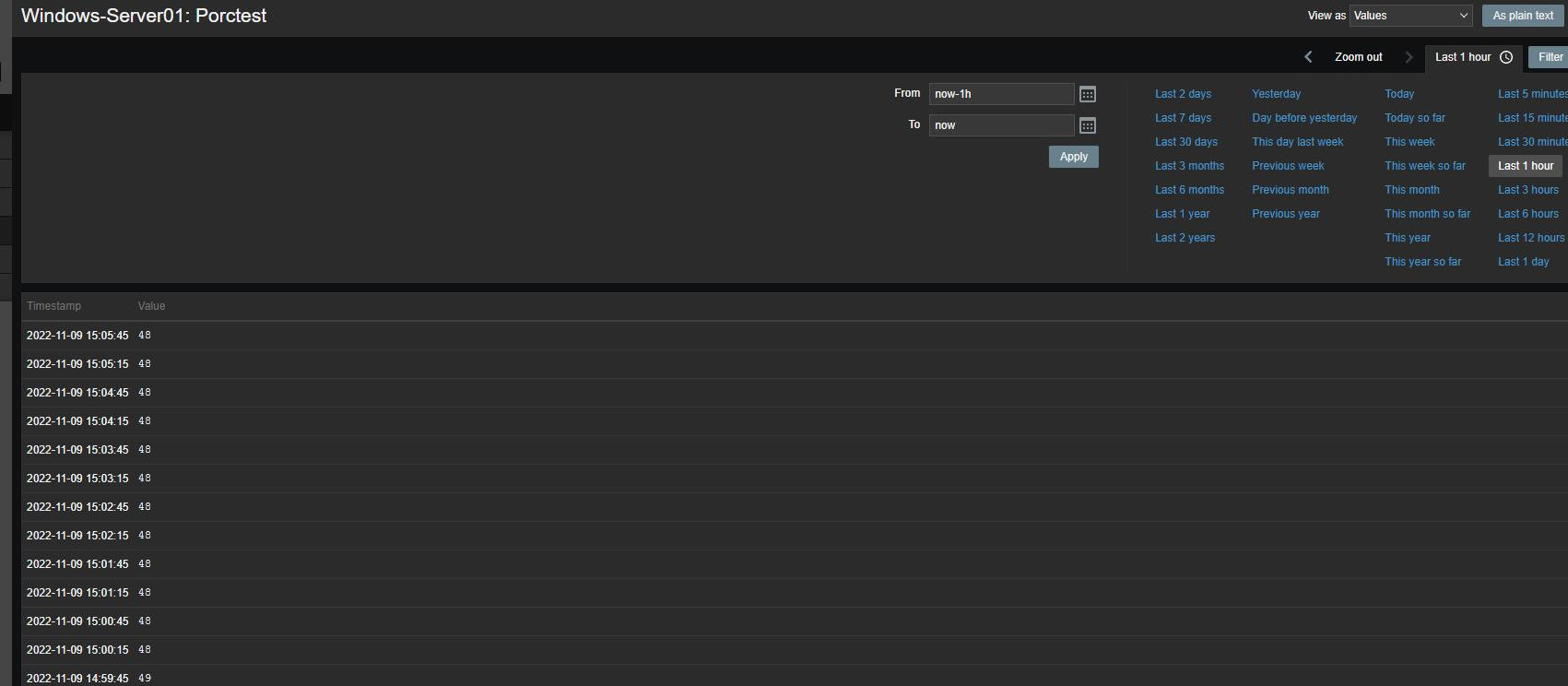The height and width of the screenshot is (686, 1568).
Task: Set range to Last 1 day
Action: [1523, 262]
